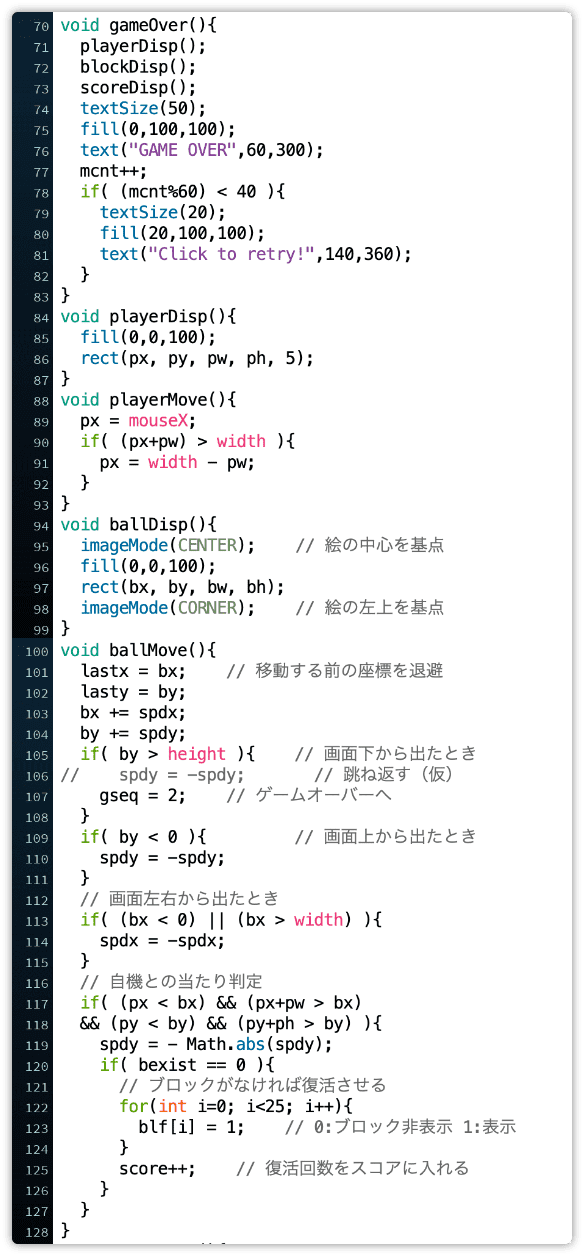584x1256 pixels.
Task: Click "spdy = – Math.abs(spdy);" line
Action: coord(217,1044)
